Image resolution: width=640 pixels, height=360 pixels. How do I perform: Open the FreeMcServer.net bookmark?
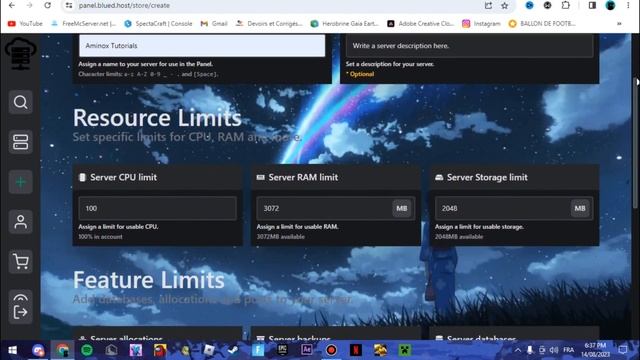[83, 24]
